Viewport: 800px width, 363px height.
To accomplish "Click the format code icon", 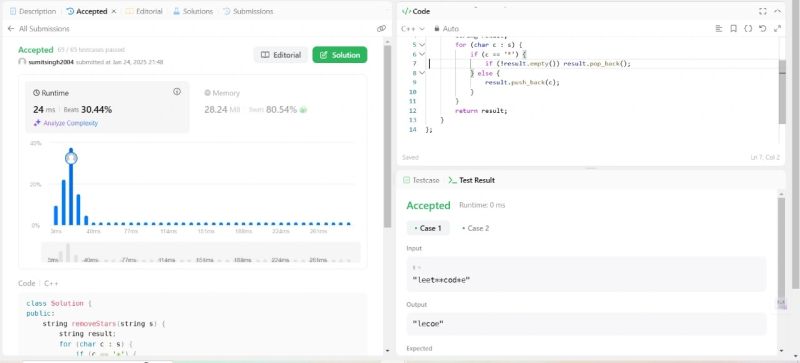I will [x=719, y=29].
